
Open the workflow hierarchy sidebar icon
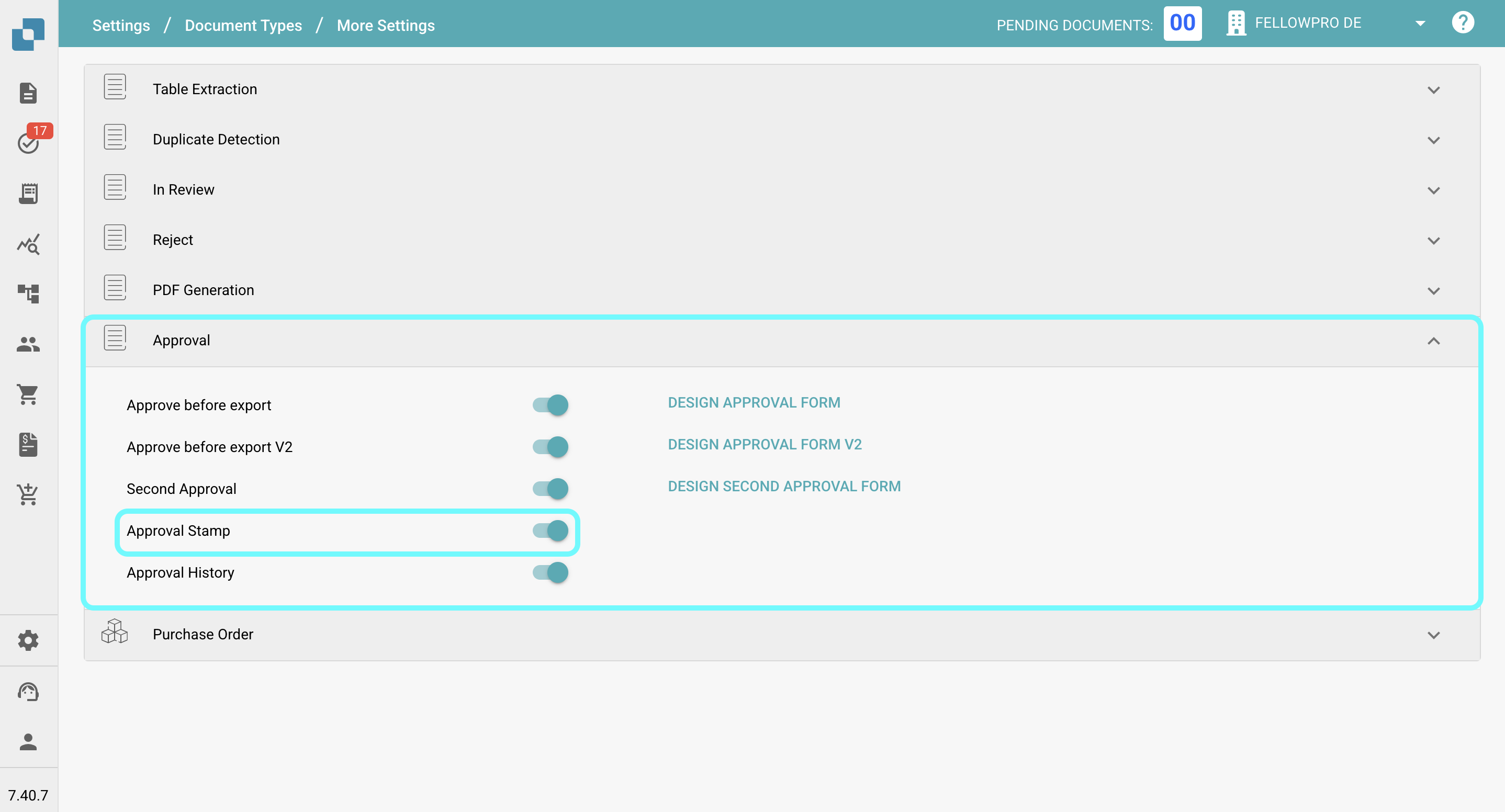pyautogui.click(x=28, y=294)
